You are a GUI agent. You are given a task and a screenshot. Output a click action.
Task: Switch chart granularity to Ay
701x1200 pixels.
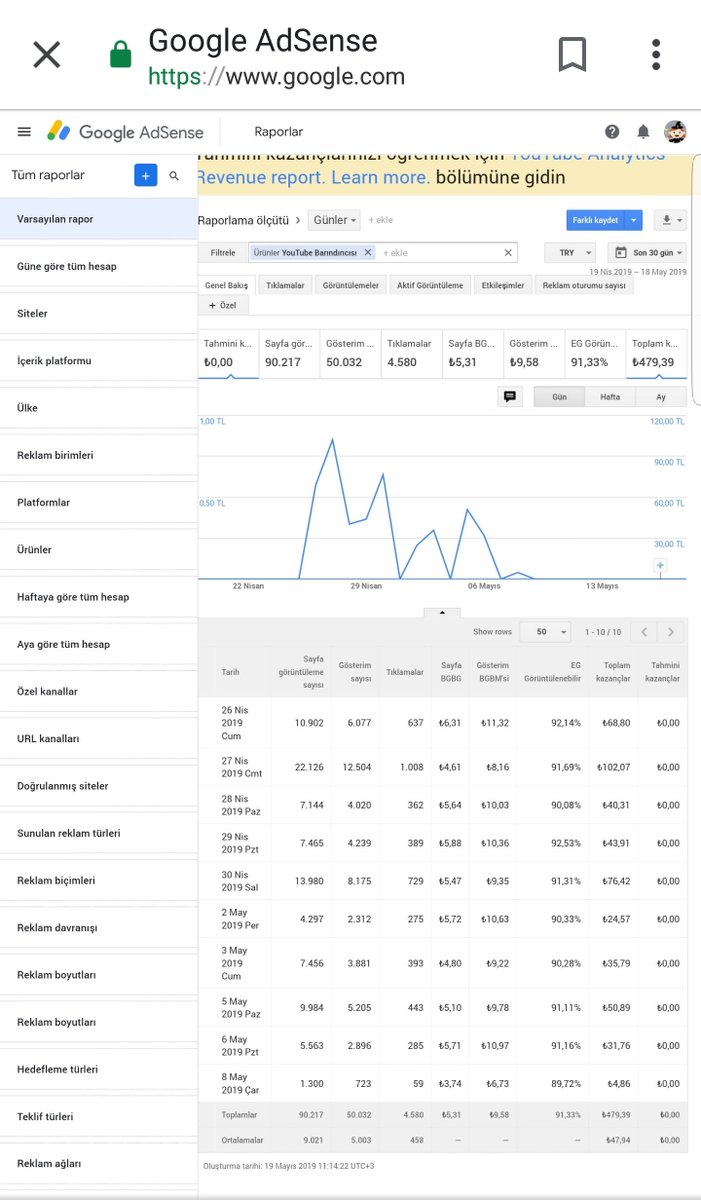tap(661, 397)
